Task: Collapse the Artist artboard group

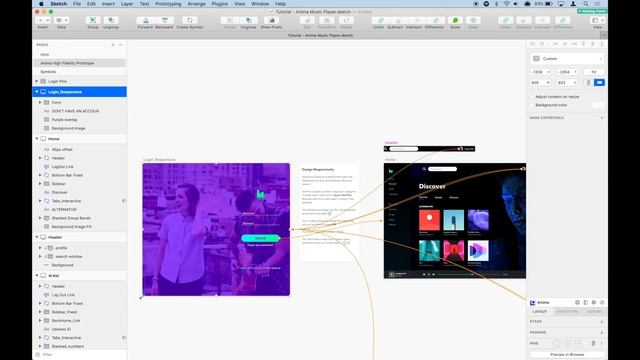Action: click(37, 276)
